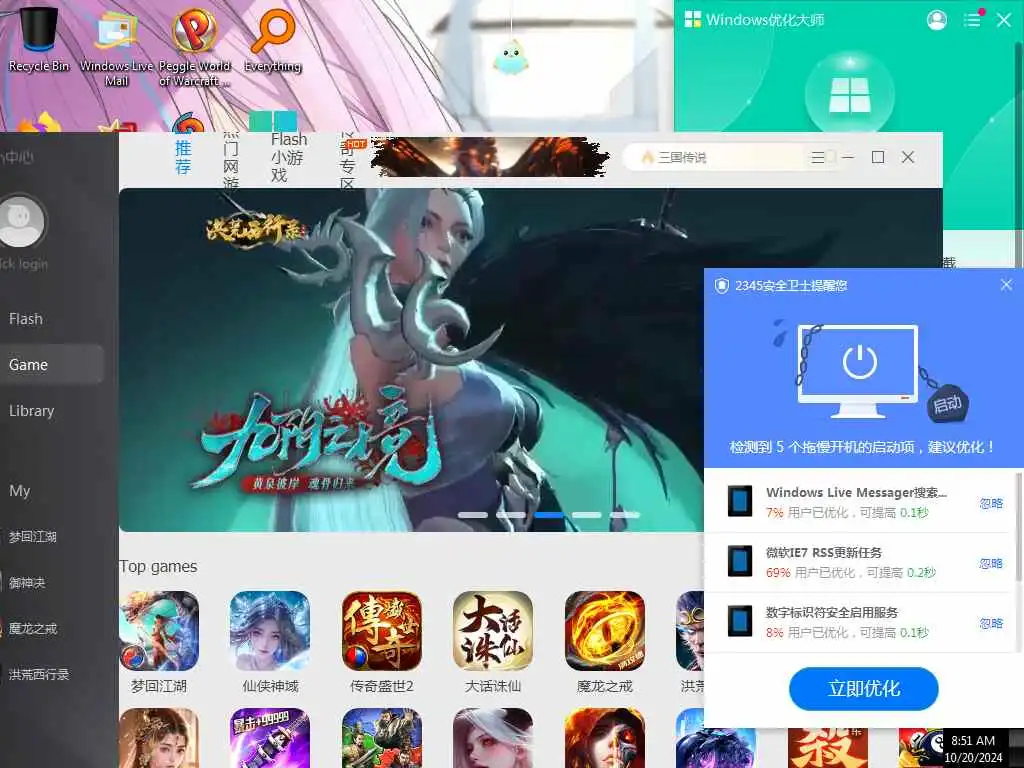Viewport: 1024px width, 768px height.
Task: Open the 杀 game icon in bottom row
Action: click(828, 748)
